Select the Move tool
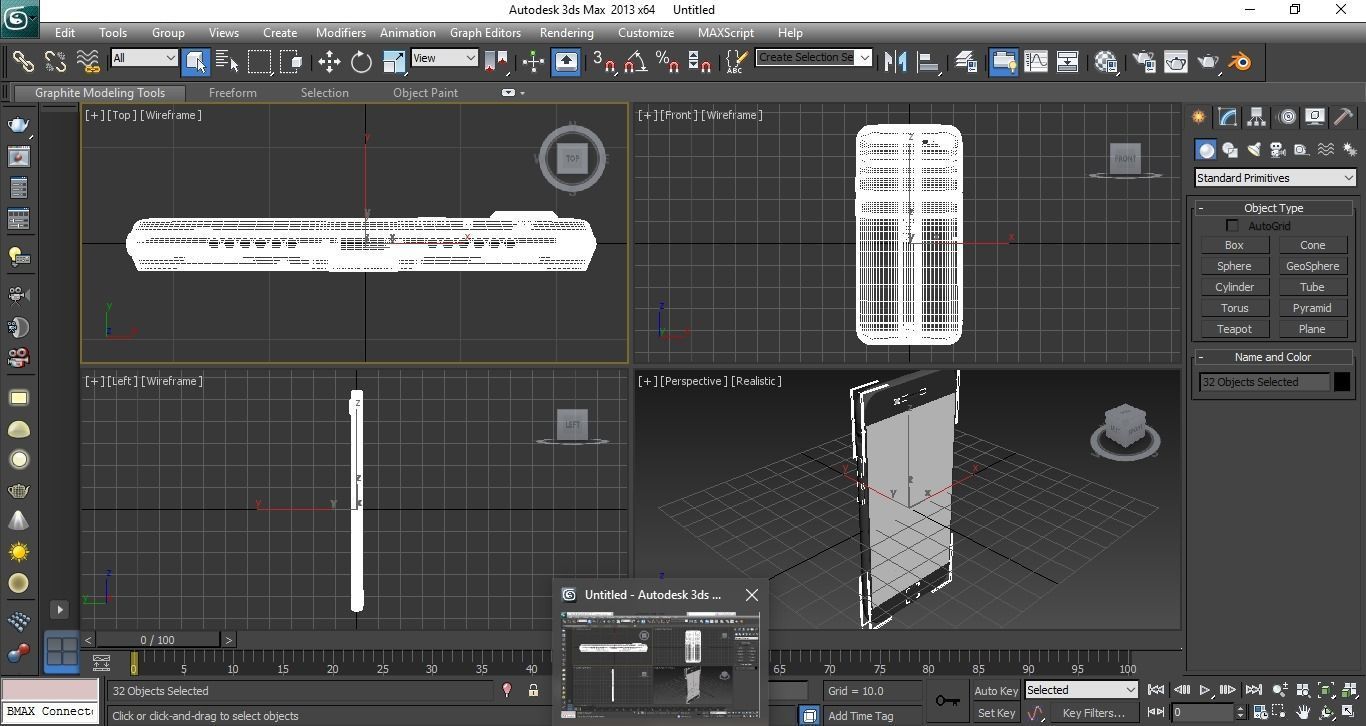The image size is (1366, 726). tap(329, 62)
